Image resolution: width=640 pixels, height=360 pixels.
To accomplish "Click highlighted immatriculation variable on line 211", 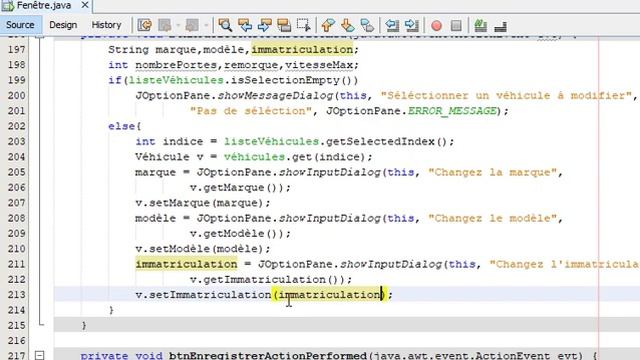I will tap(186, 264).
